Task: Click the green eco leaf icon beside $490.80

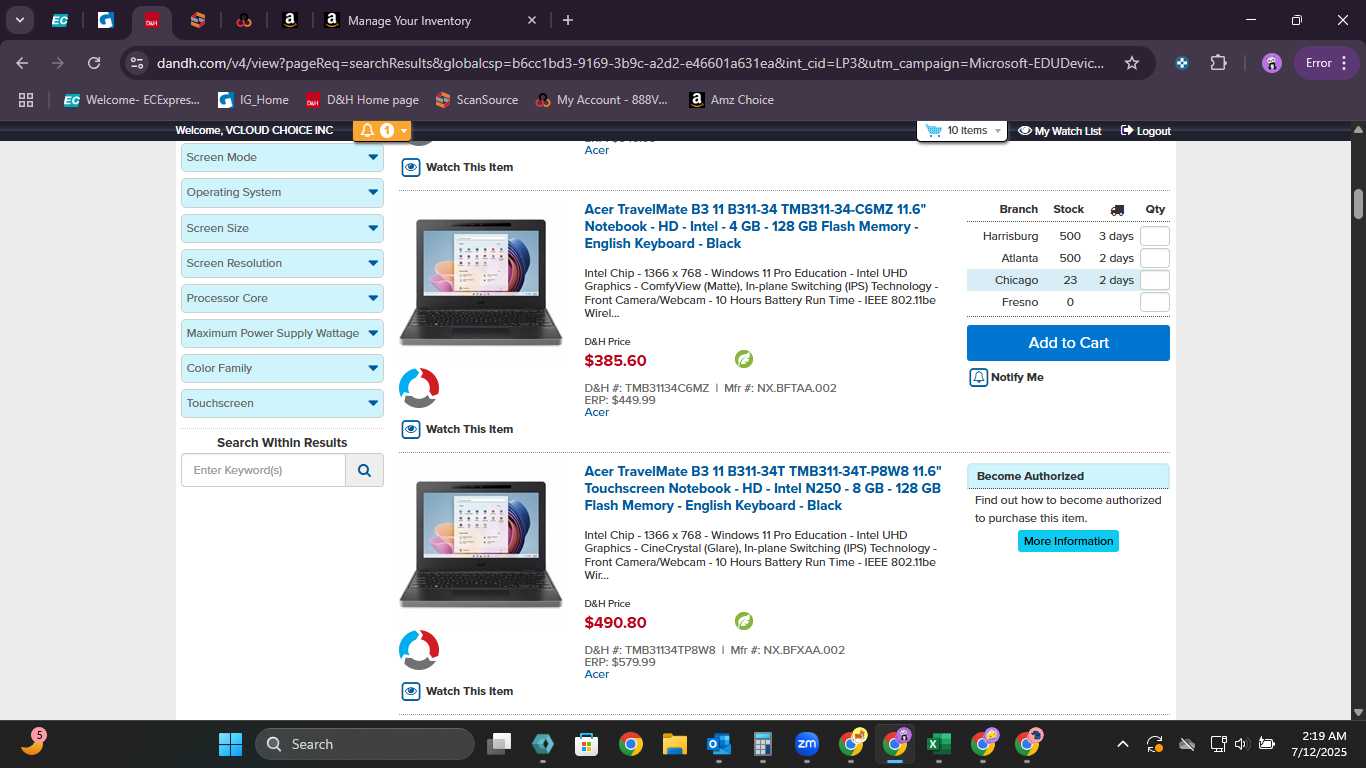Action: pyautogui.click(x=744, y=621)
